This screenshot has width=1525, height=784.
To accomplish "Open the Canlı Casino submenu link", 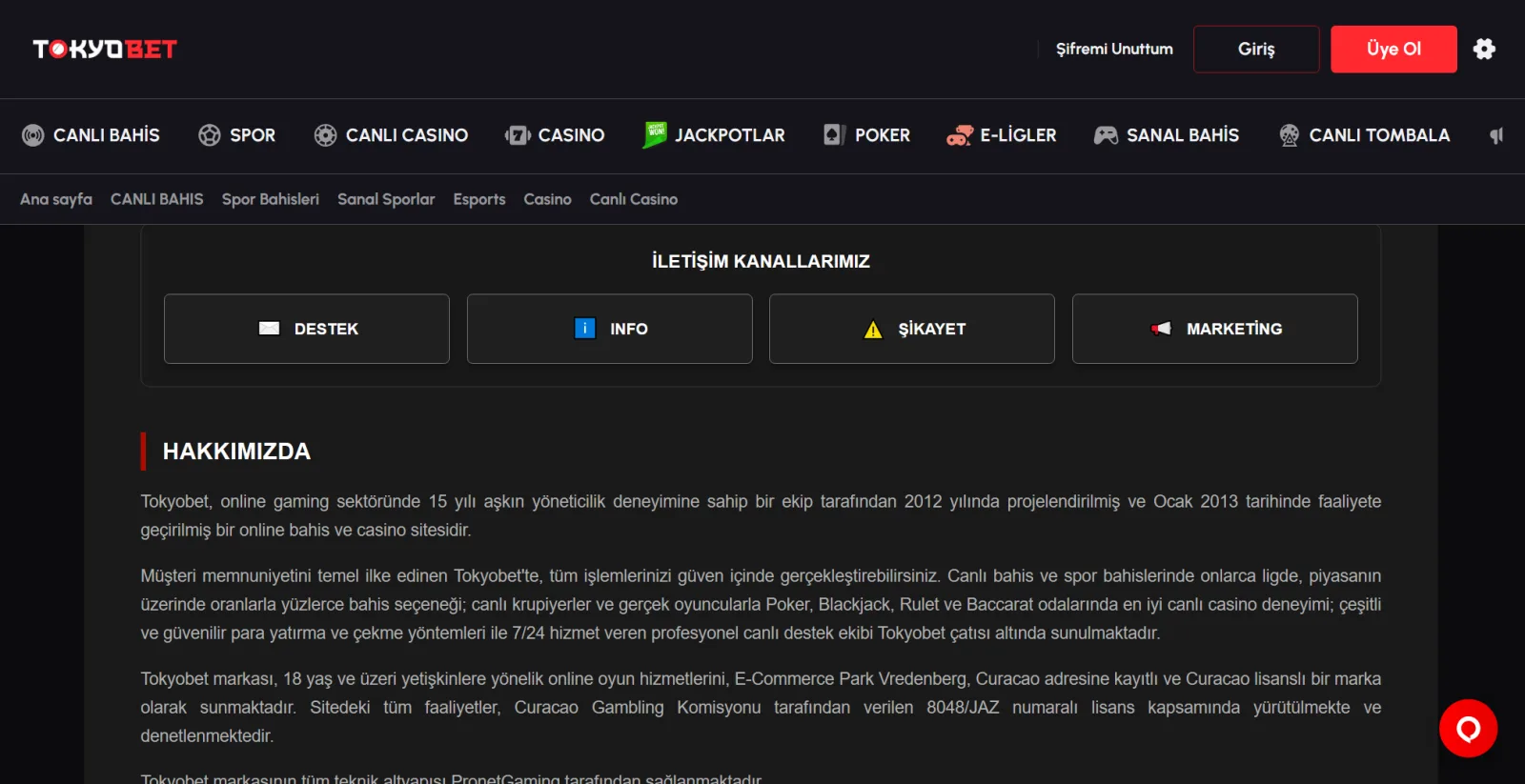I will coord(634,199).
